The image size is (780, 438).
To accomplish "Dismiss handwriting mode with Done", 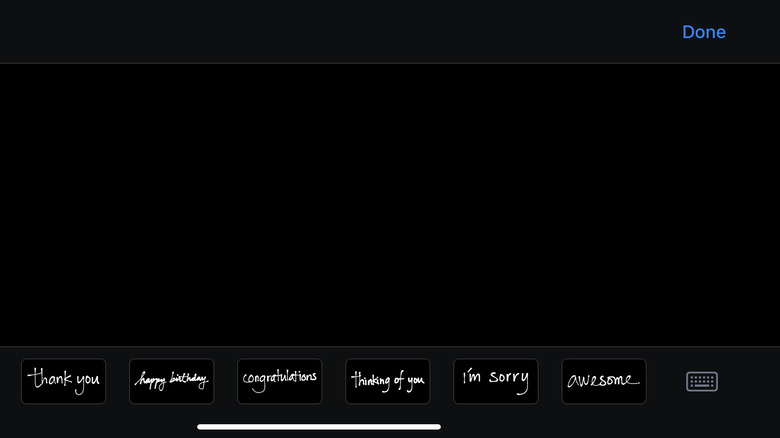I will point(703,32).
